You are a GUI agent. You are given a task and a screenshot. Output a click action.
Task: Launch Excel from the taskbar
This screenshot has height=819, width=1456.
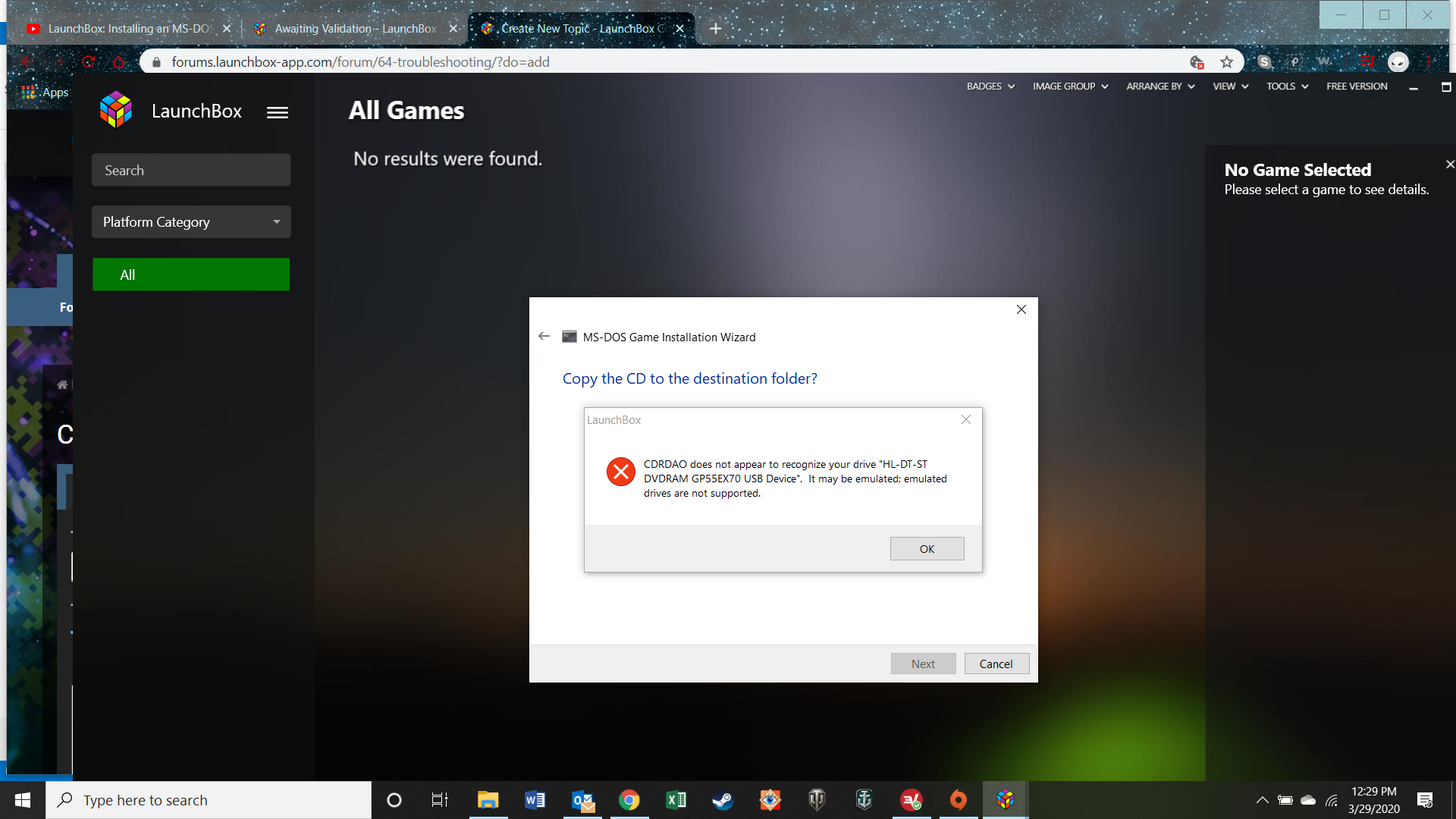pos(676,800)
